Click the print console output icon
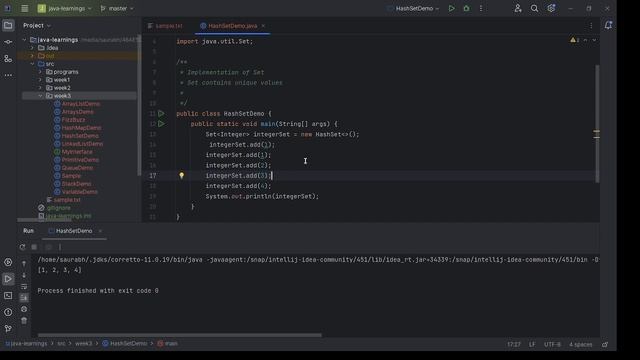 pyautogui.click(x=24, y=309)
